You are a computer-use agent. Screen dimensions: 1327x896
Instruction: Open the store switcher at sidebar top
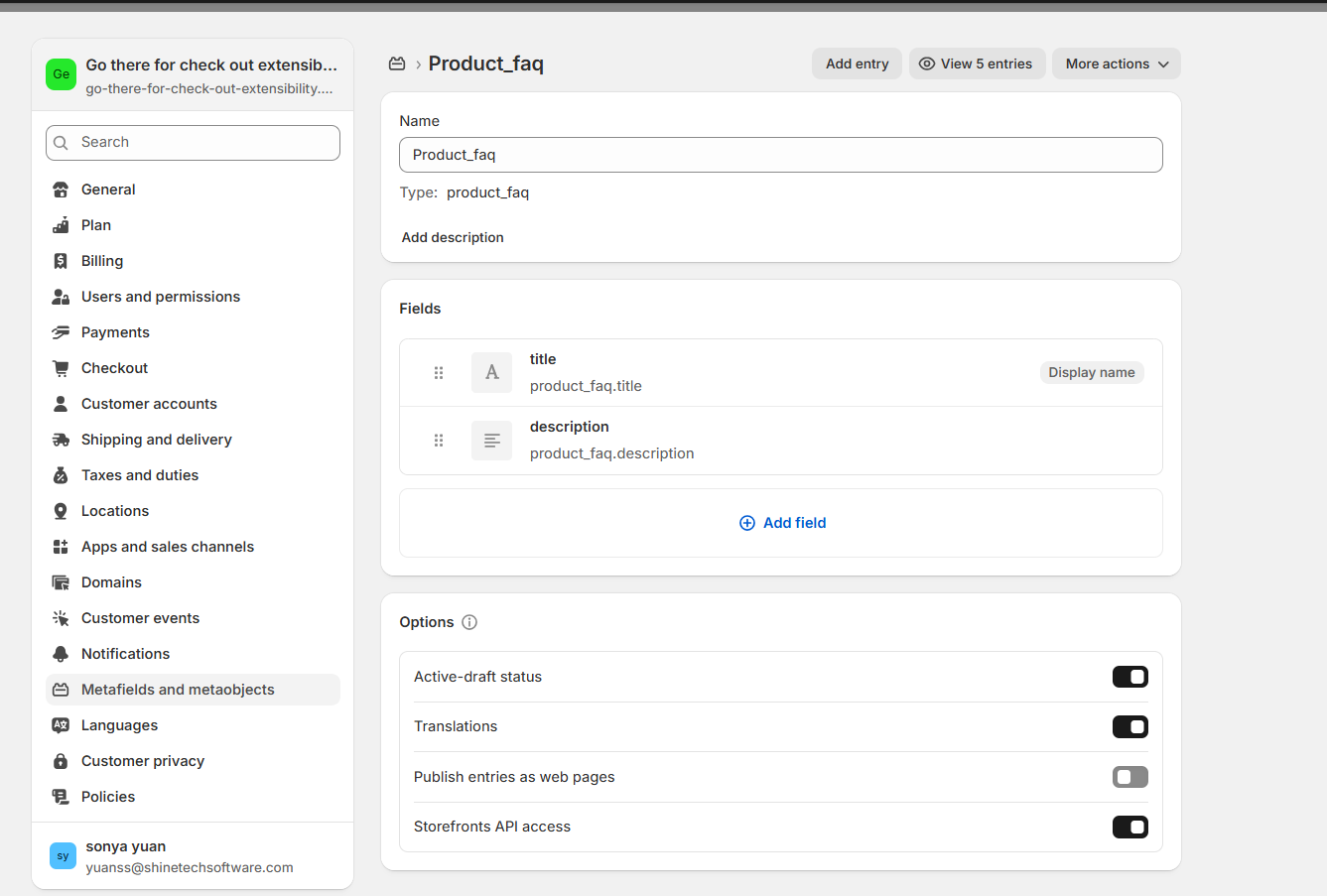193,75
